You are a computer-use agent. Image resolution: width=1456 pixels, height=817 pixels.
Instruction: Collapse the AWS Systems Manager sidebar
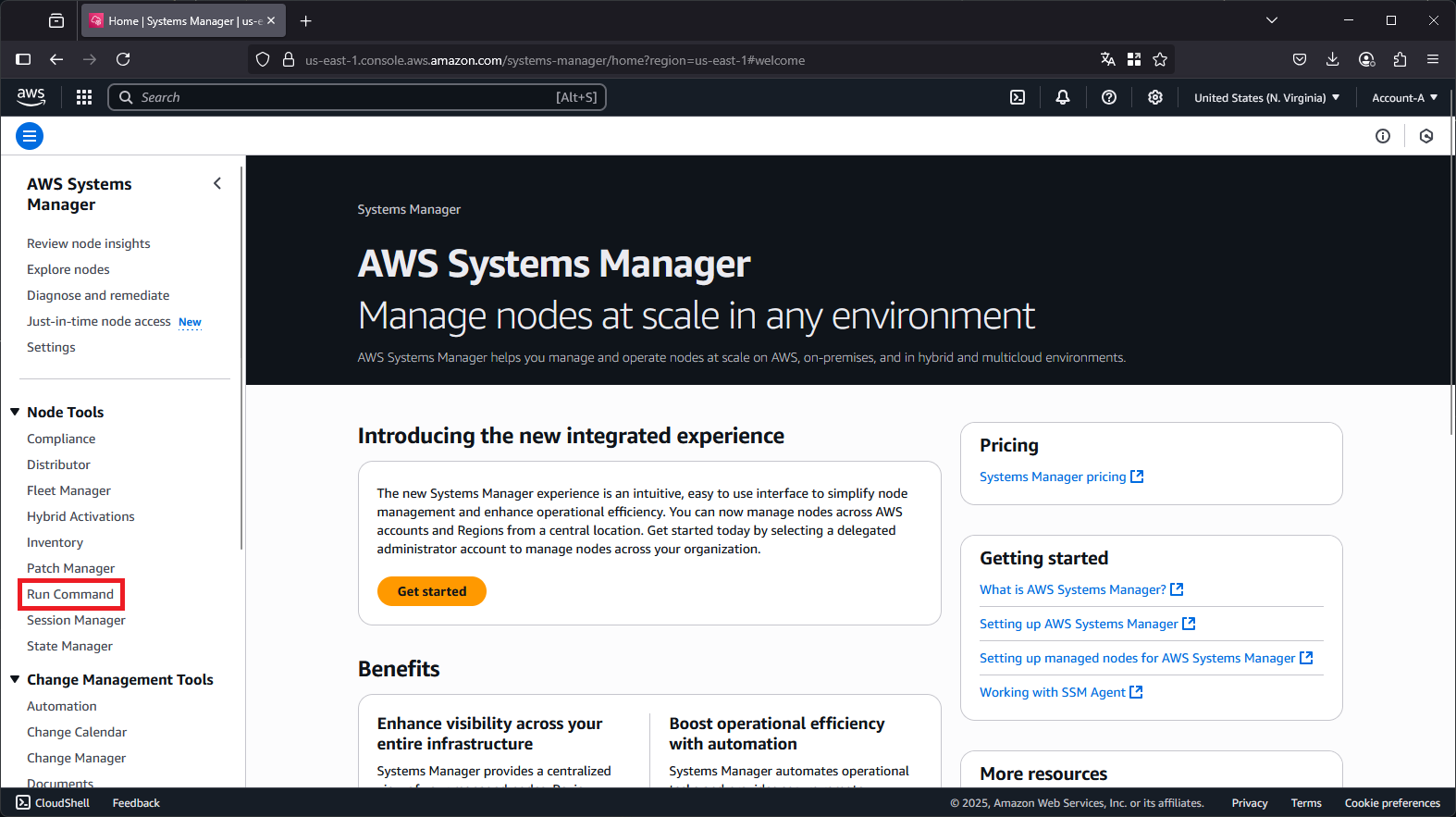(217, 183)
